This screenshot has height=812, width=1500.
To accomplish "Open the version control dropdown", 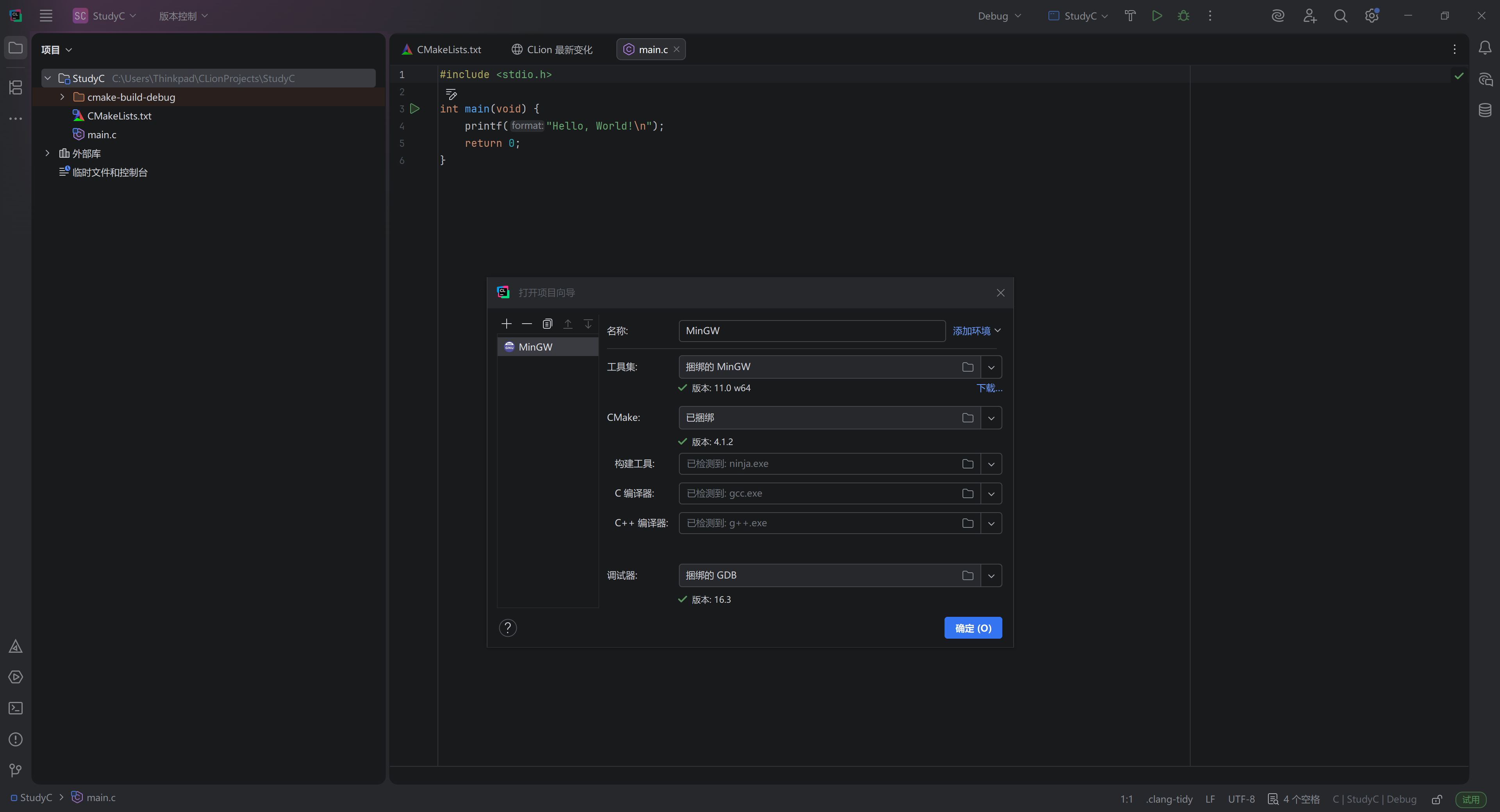I will coord(184,16).
